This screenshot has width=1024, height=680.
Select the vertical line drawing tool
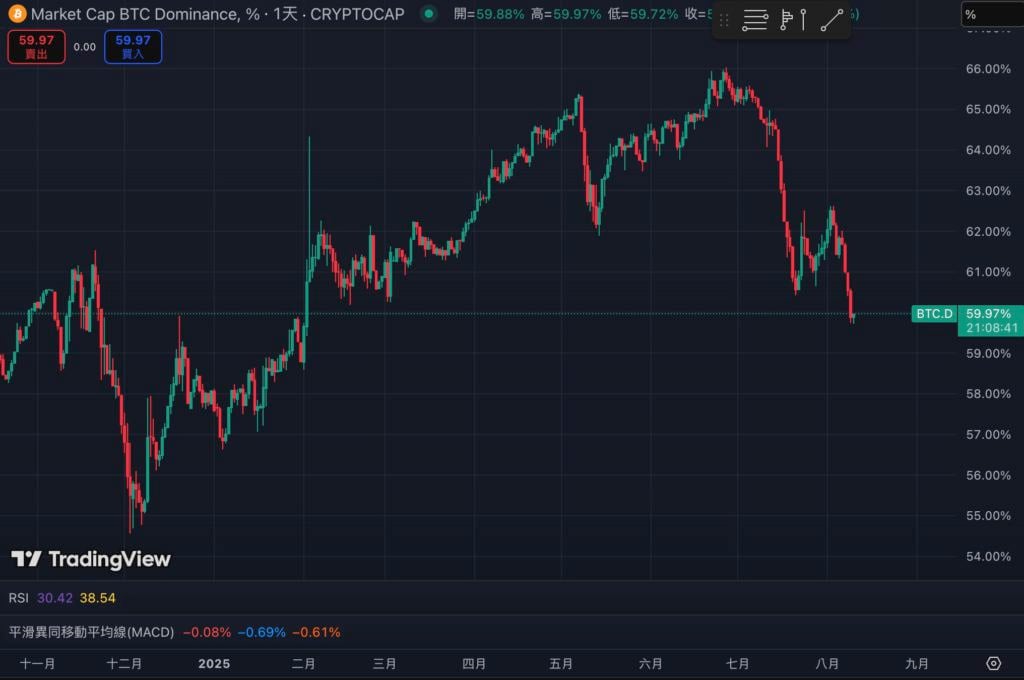pyautogui.click(x=803, y=20)
